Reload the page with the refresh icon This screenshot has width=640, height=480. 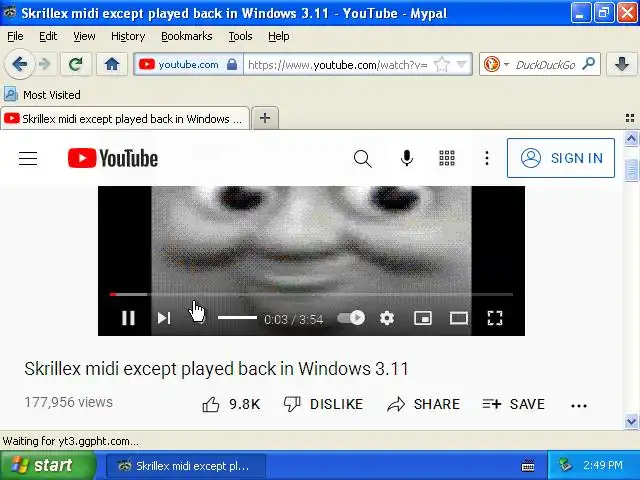pyautogui.click(x=76, y=64)
